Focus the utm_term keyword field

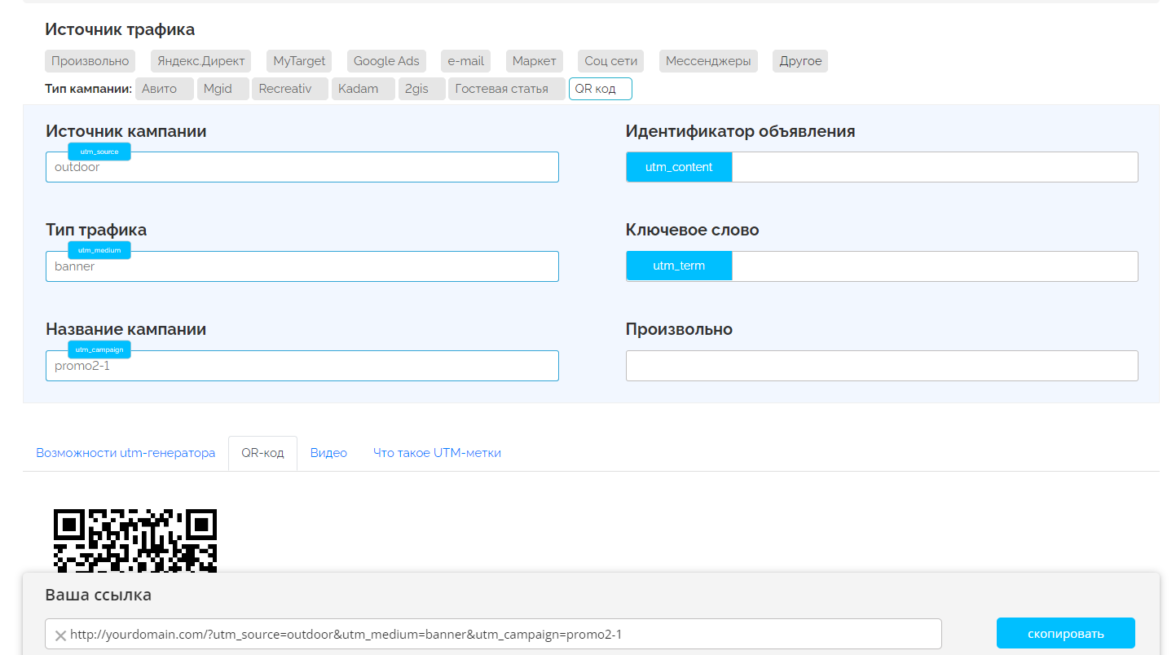(934, 266)
